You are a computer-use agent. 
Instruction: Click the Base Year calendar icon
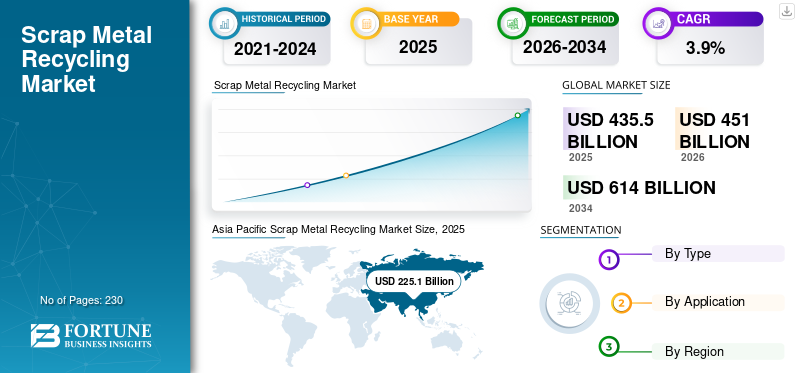[x=365, y=22]
